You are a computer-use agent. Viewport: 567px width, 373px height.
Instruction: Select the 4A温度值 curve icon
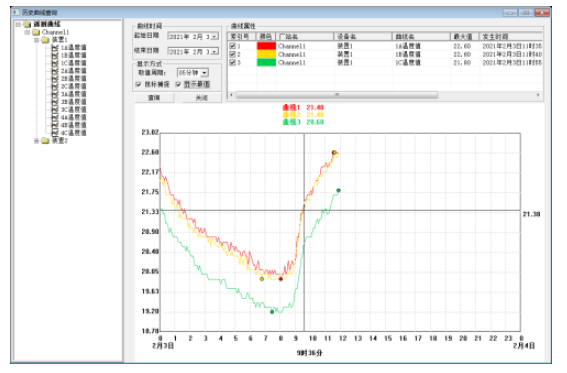(55, 117)
